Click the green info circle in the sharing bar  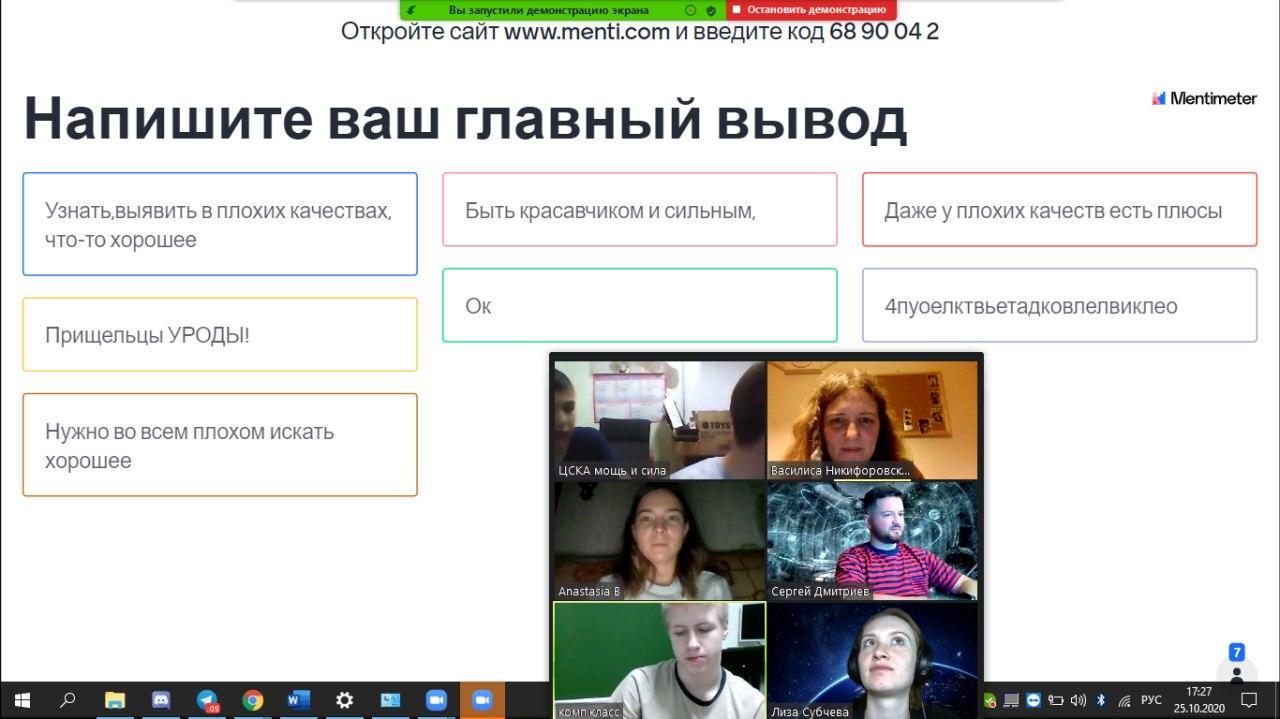point(690,10)
